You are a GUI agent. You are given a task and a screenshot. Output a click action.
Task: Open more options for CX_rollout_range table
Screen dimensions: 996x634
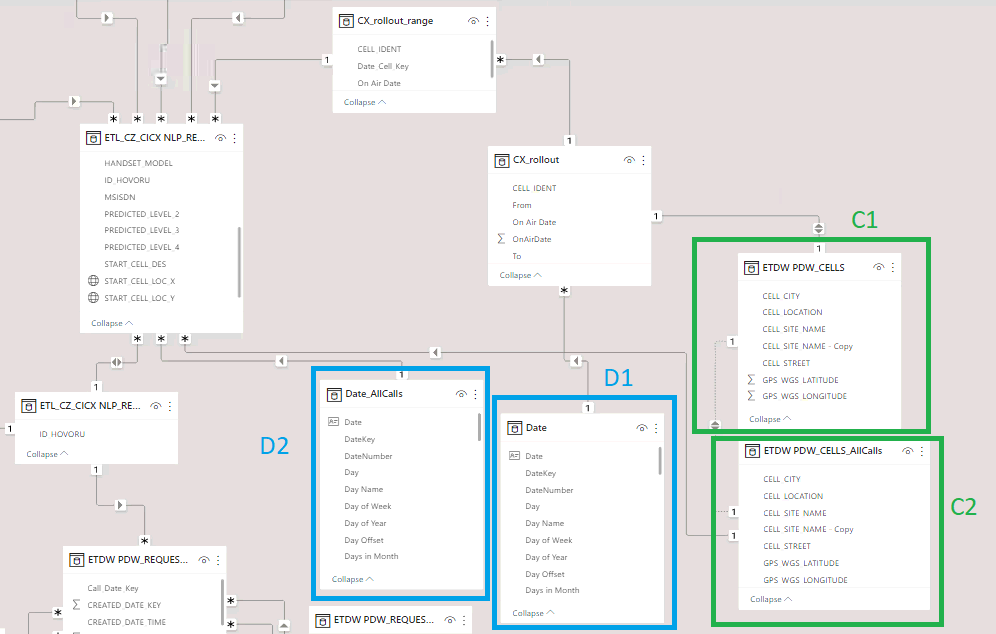coord(488,21)
